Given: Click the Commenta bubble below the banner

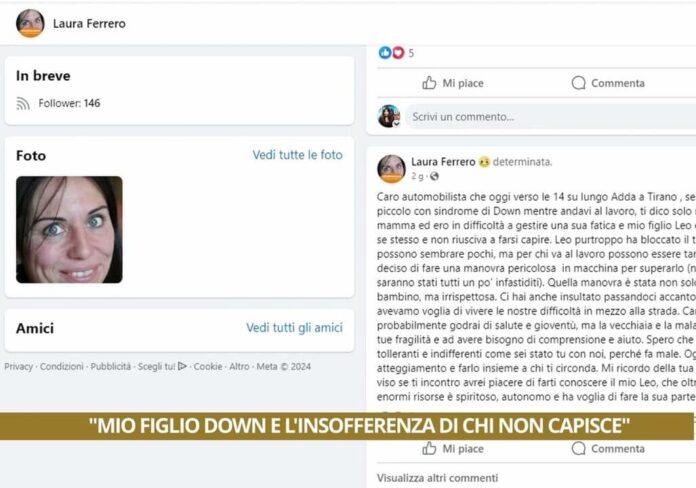Looking at the screenshot, I should click(x=578, y=448).
